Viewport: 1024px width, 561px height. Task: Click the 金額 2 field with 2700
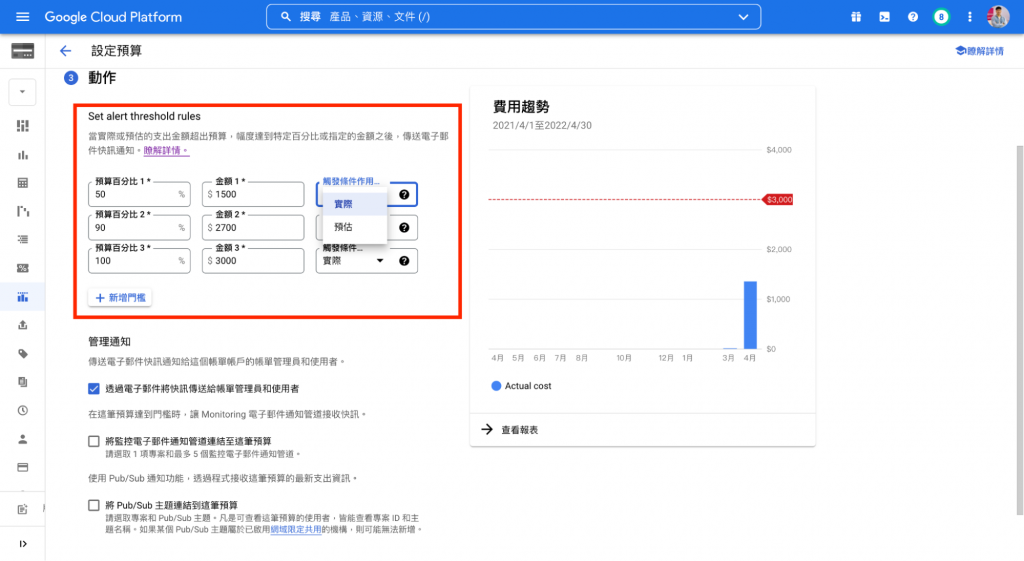click(x=253, y=228)
